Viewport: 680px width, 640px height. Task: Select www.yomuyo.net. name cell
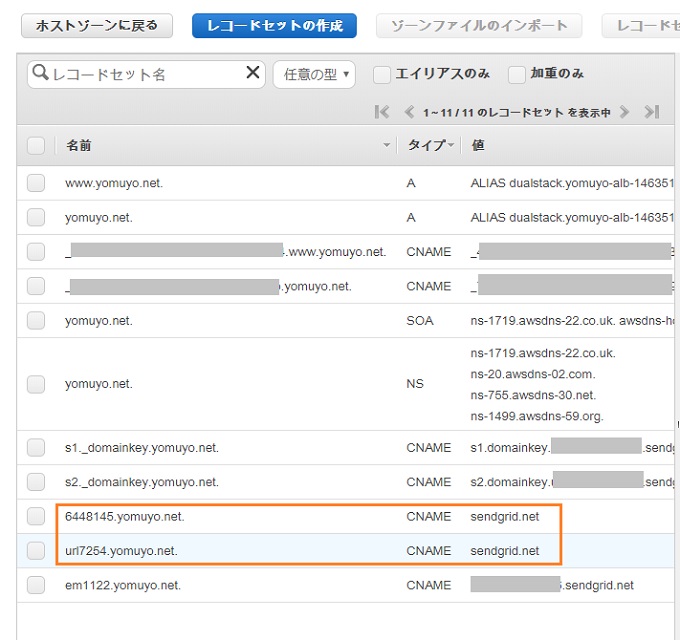coord(114,183)
